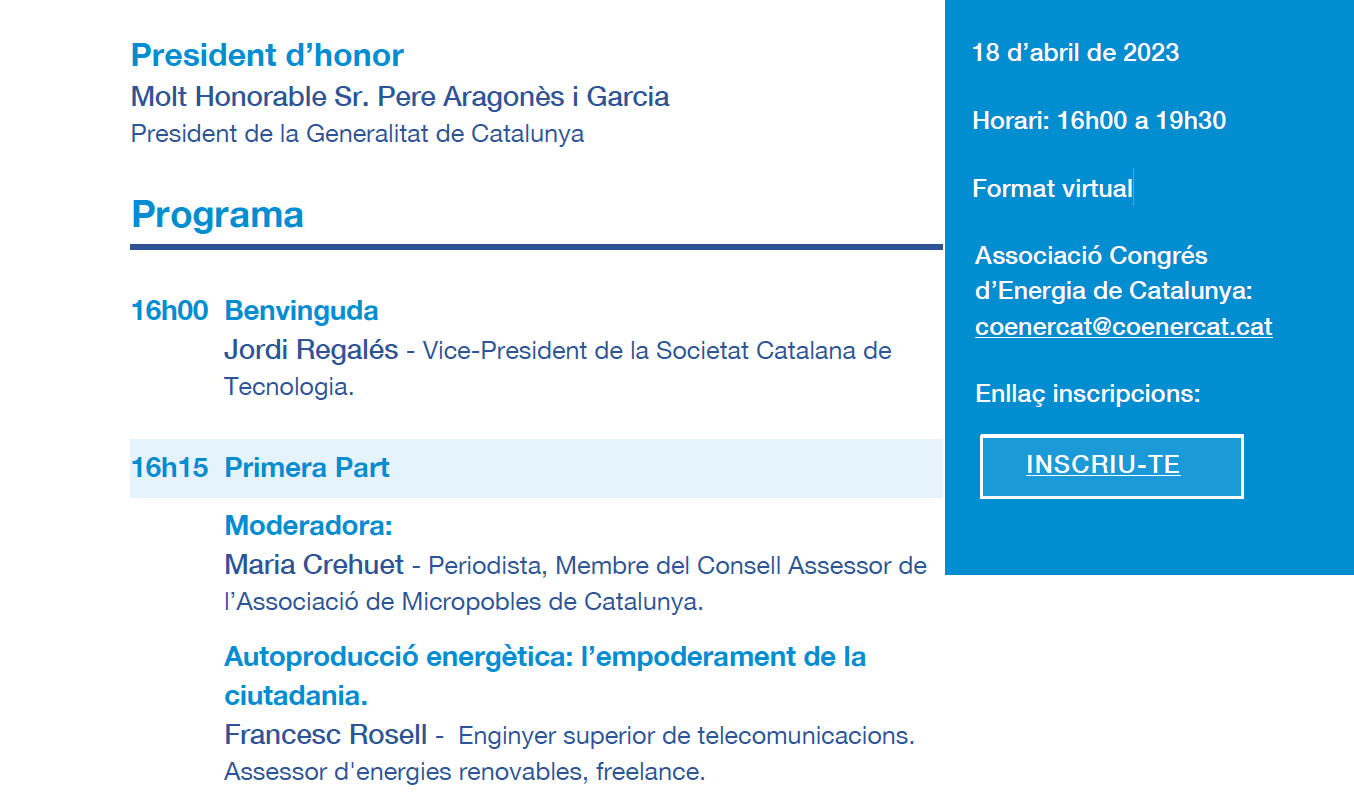The image size is (1354, 798).
Task: Click the Moderadora label
Action: coord(309,525)
